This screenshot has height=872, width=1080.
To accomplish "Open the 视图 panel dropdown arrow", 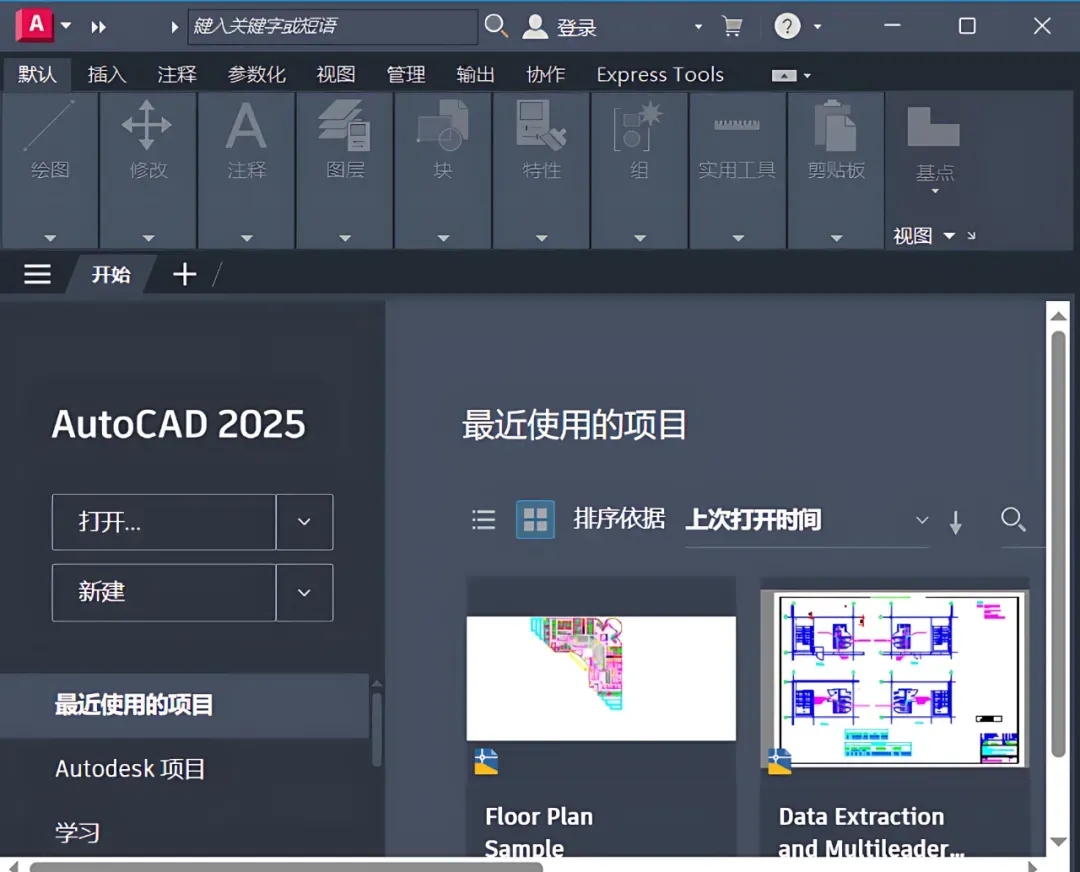I will coord(949,236).
